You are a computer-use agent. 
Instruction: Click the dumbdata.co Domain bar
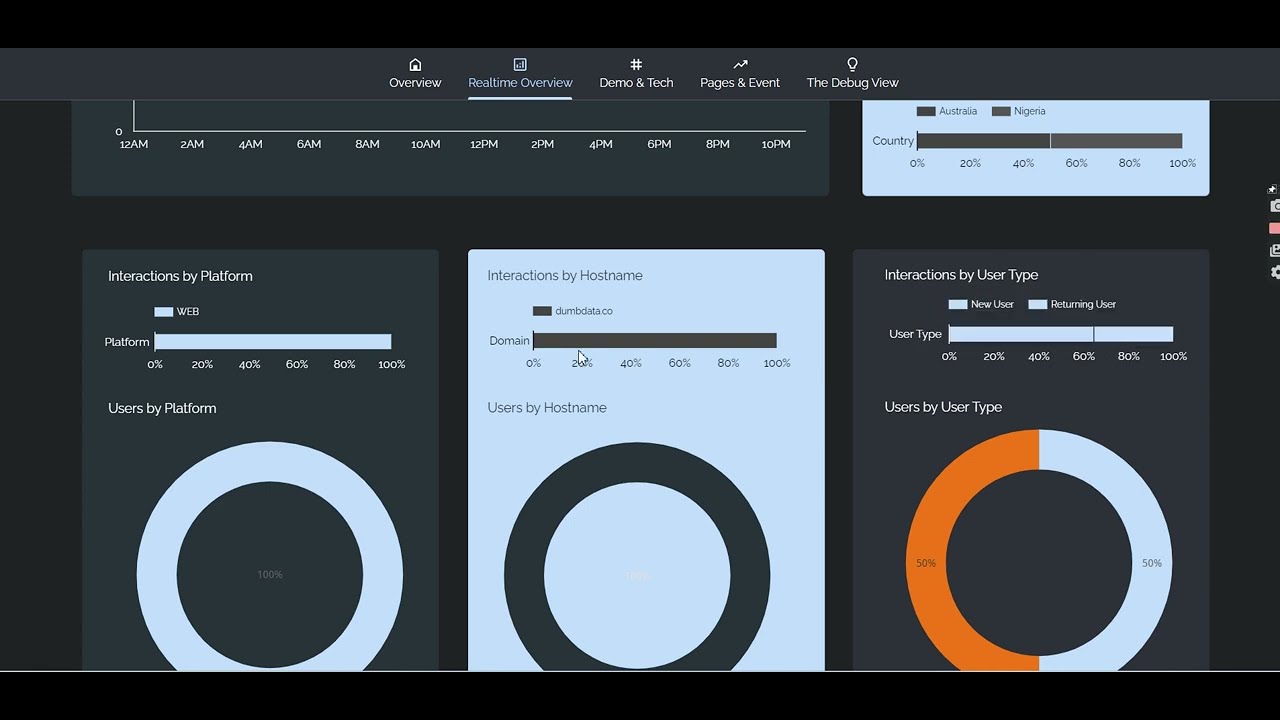tap(655, 341)
